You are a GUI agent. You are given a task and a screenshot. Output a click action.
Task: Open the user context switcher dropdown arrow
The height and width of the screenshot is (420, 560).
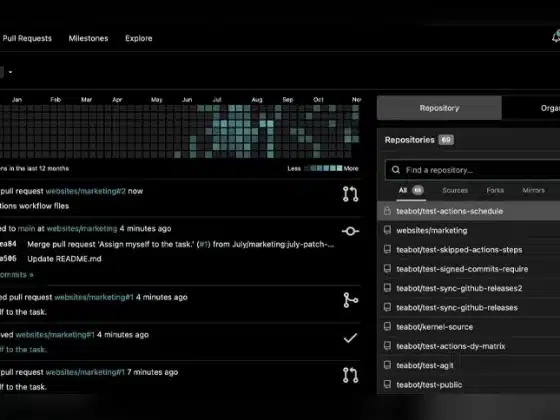pos(10,72)
